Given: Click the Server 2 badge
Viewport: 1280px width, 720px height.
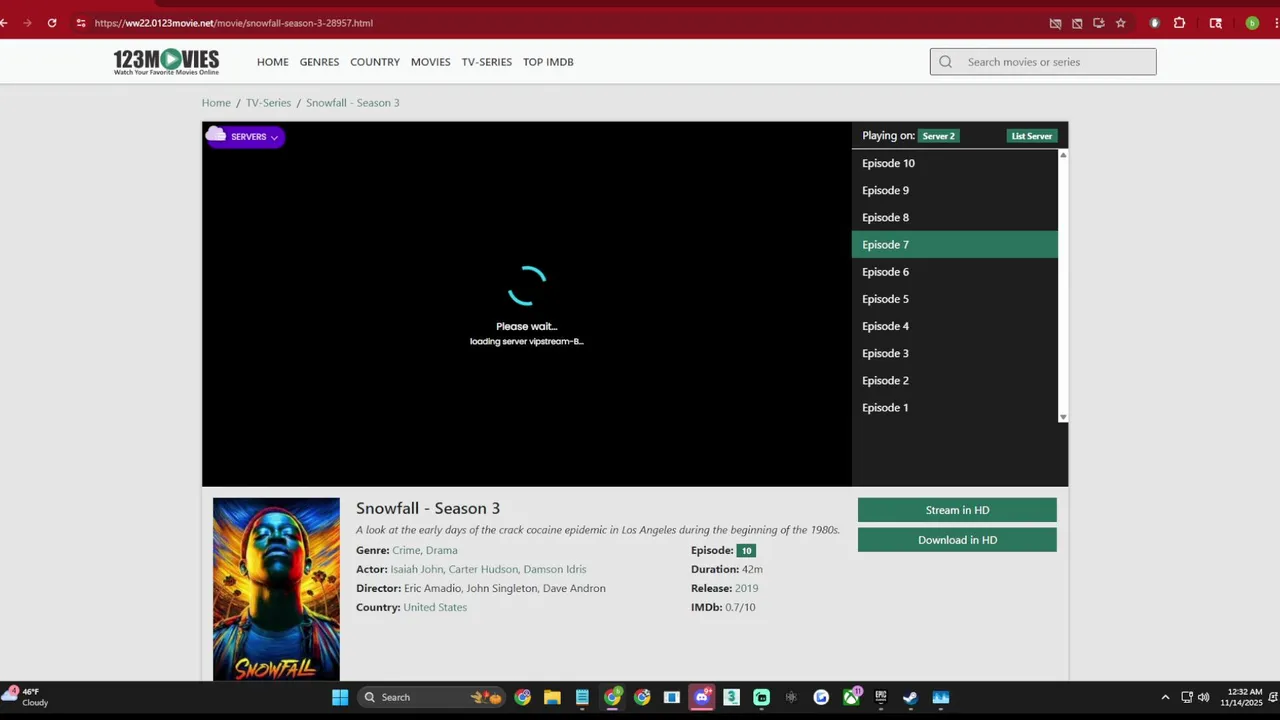Looking at the screenshot, I should pyautogui.click(x=938, y=136).
